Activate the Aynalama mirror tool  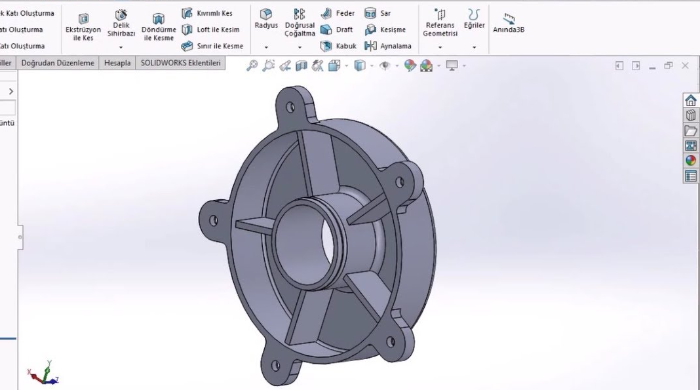tap(388, 46)
